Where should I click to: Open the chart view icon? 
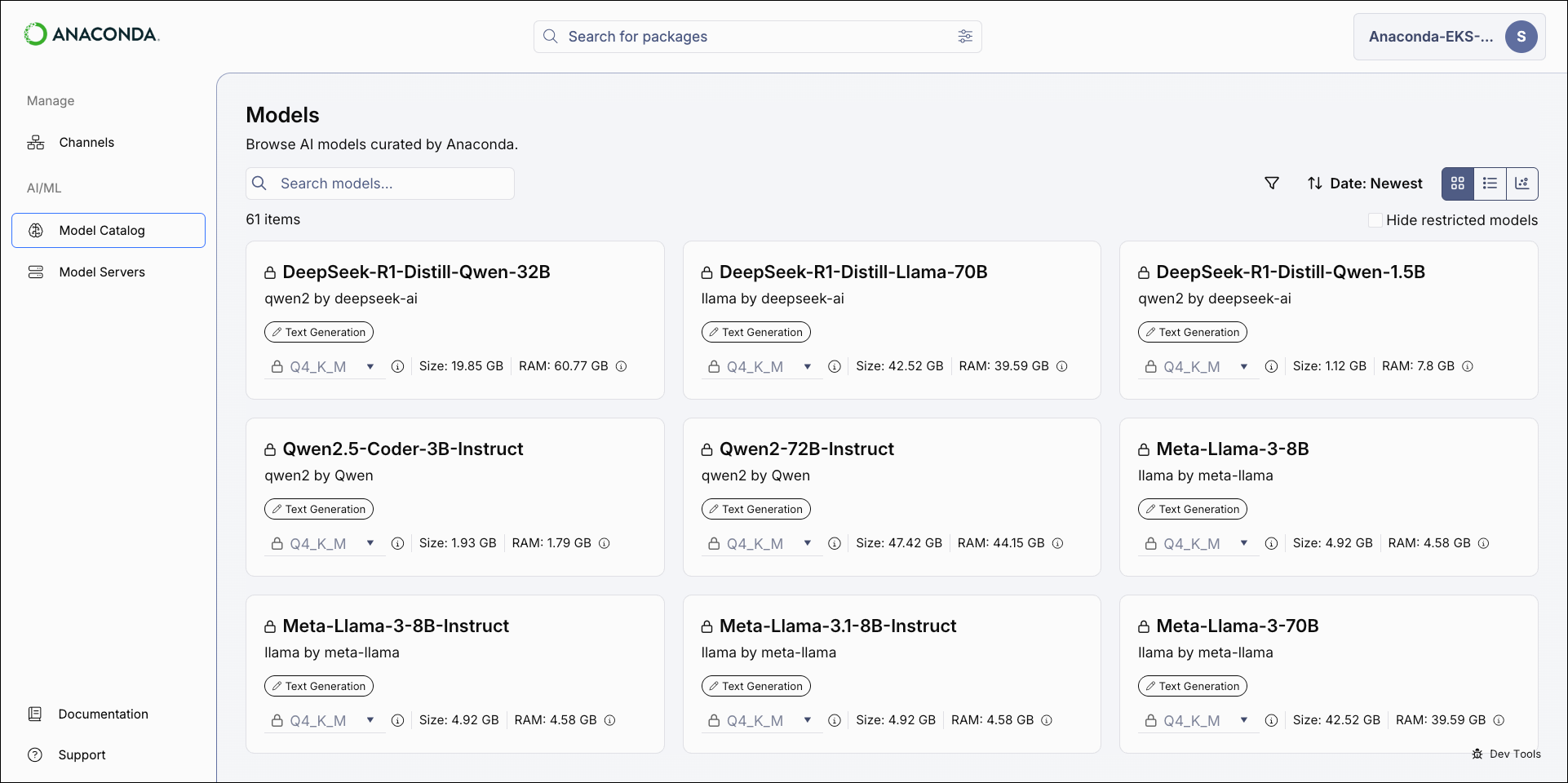(x=1522, y=184)
